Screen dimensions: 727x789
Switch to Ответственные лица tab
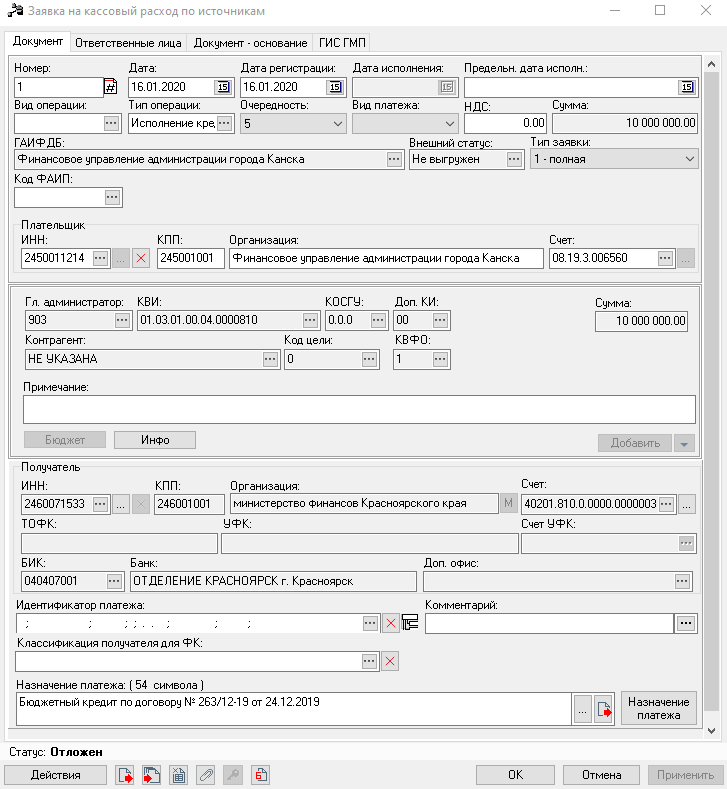point(128,43)
